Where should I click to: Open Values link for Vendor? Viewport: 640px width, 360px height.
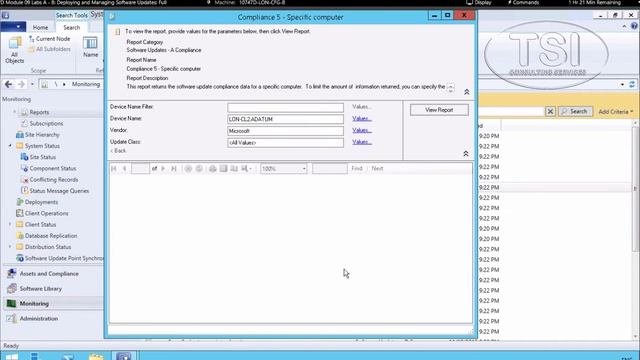pyautogui.click(x=362, y=130)
